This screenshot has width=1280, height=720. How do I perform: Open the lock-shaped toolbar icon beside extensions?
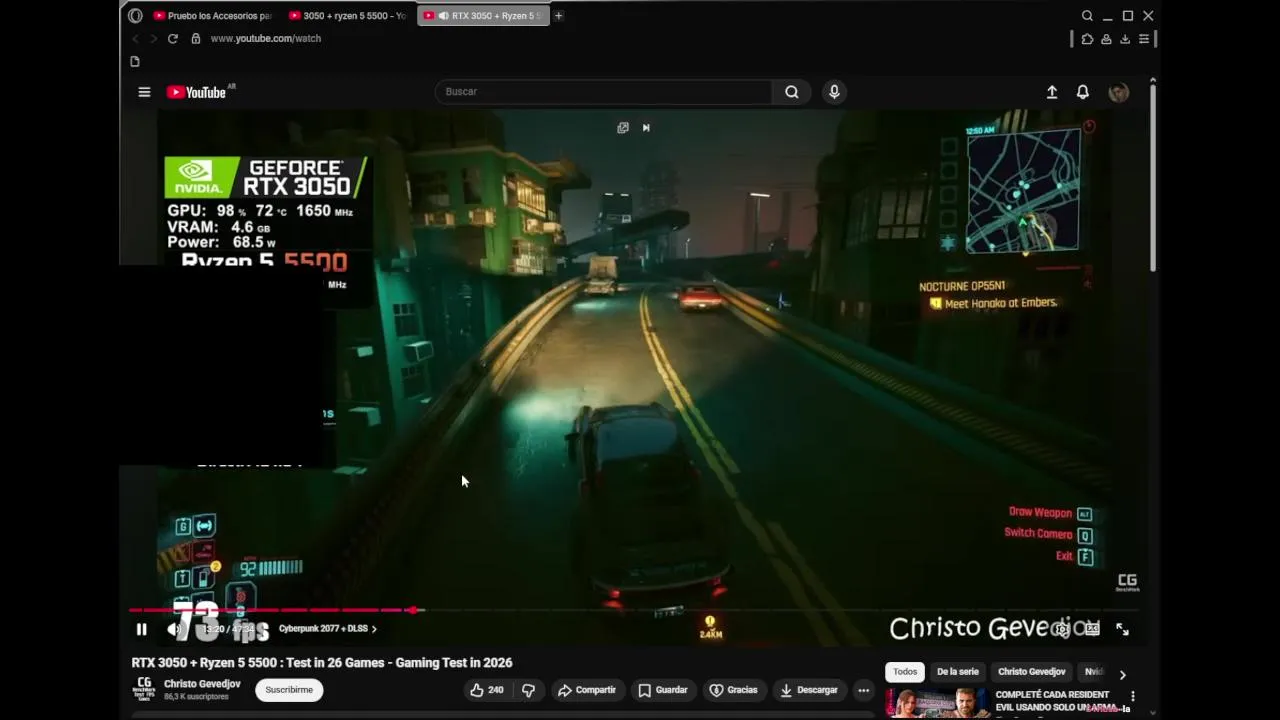pos(1106,39)
